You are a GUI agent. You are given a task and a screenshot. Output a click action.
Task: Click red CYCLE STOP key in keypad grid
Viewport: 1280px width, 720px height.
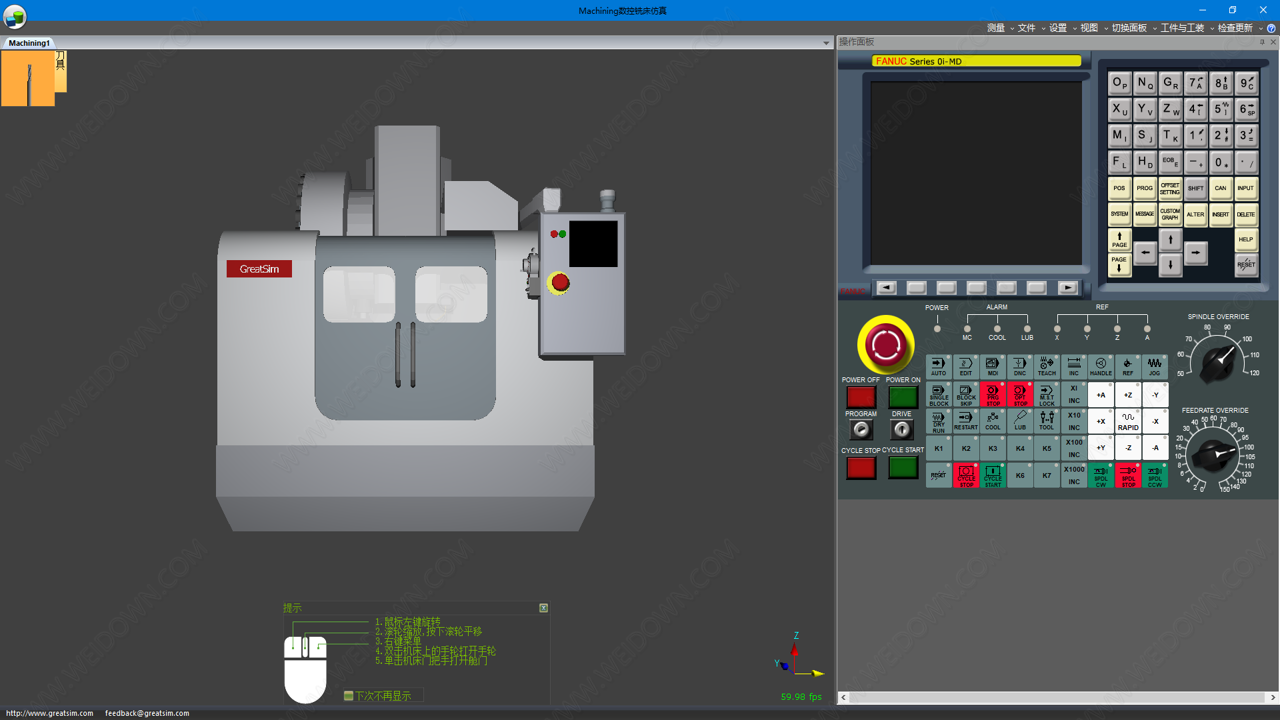965,475
